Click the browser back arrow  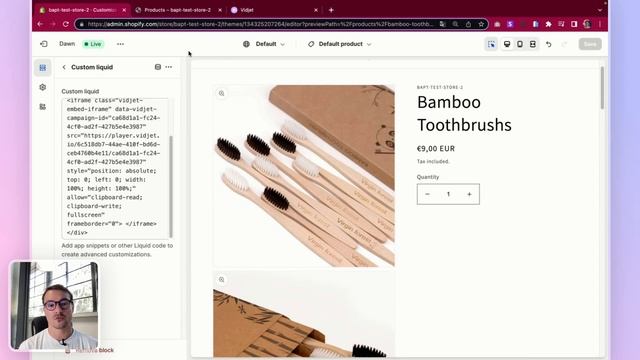40,24
